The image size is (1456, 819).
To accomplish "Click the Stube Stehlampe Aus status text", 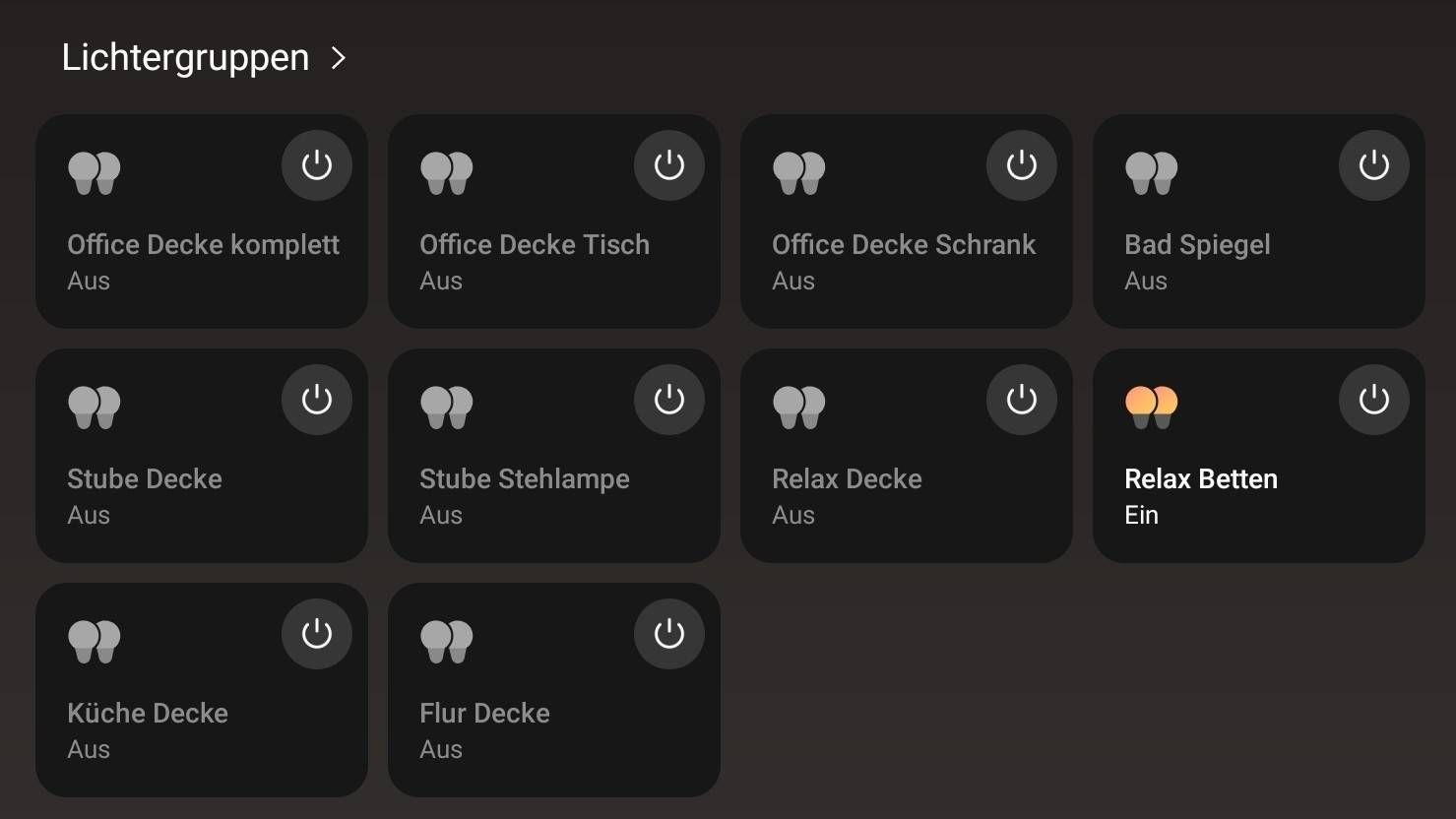I will 441,515.
